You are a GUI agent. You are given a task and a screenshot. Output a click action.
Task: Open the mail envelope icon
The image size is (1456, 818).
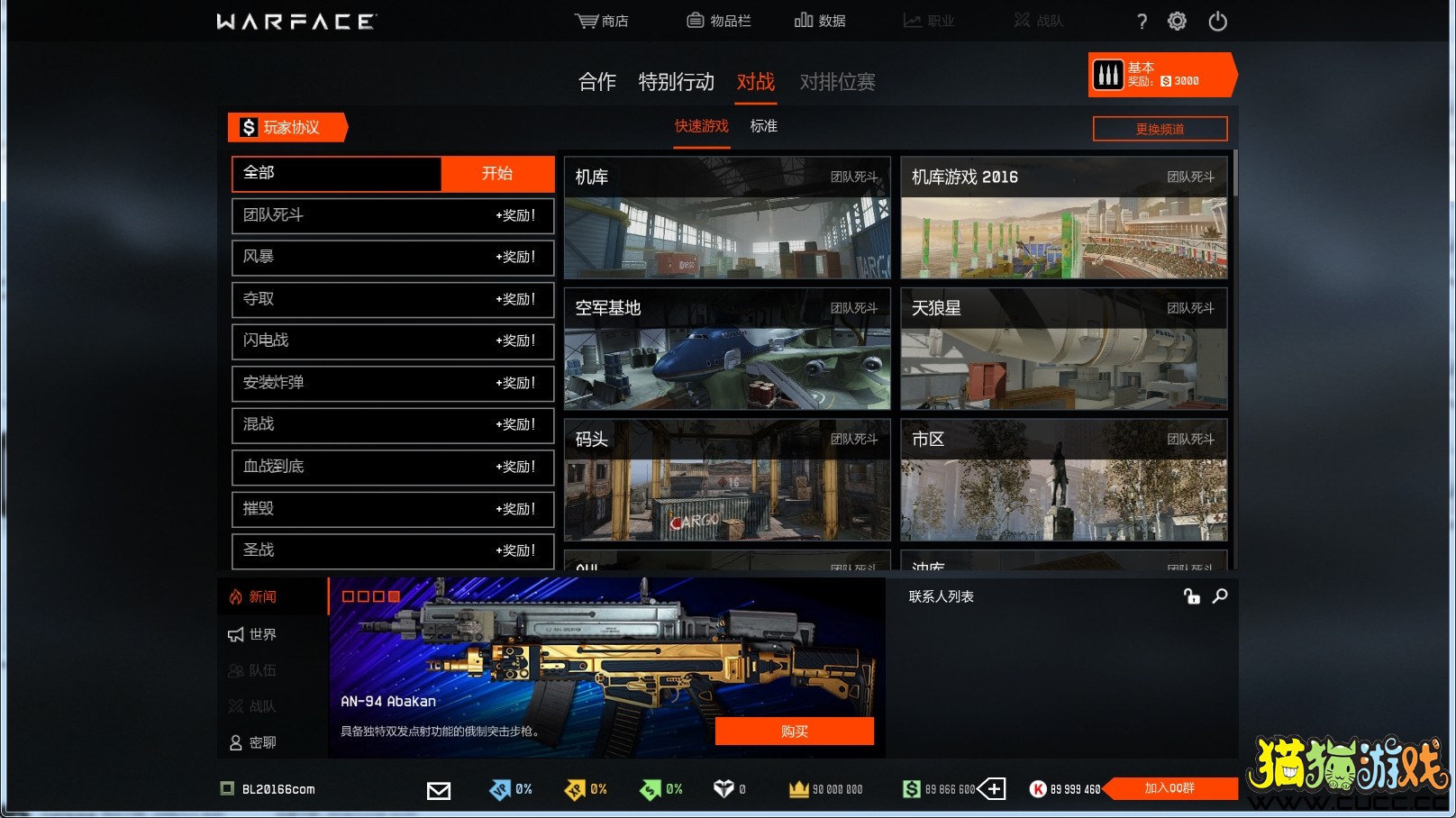click(439, 790)
